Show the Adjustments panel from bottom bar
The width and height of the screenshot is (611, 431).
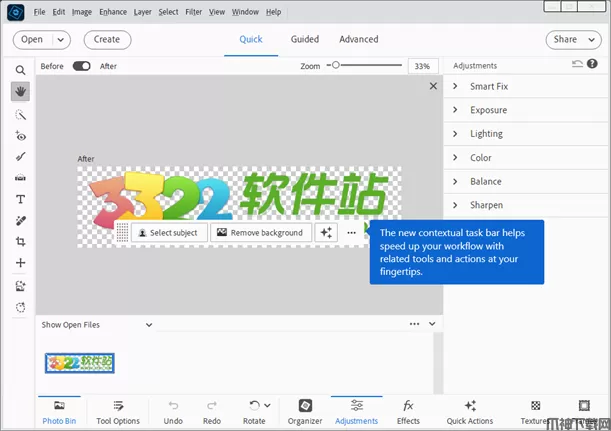[357, 412]
